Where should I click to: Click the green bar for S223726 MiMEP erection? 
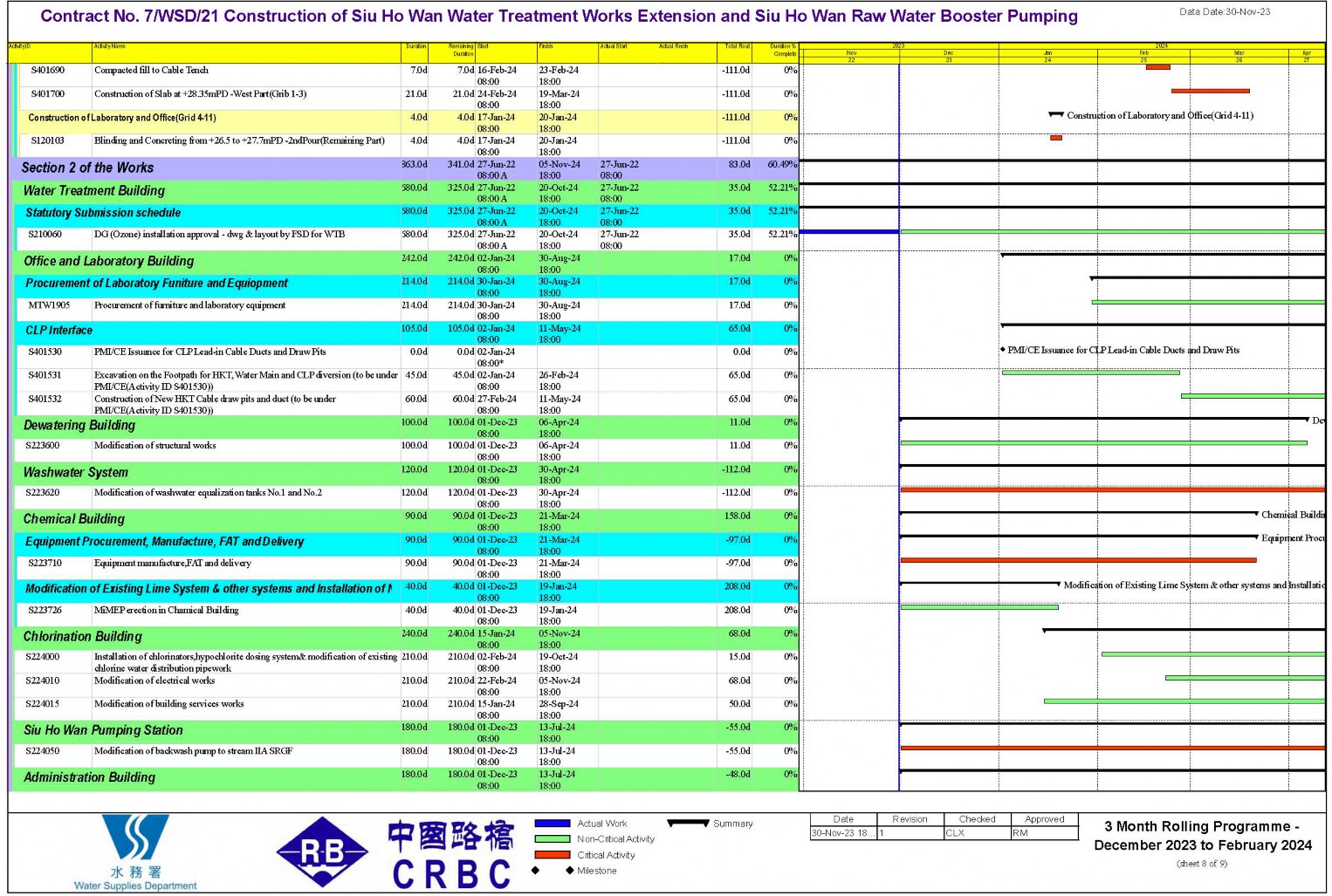(x=978, y=607)
